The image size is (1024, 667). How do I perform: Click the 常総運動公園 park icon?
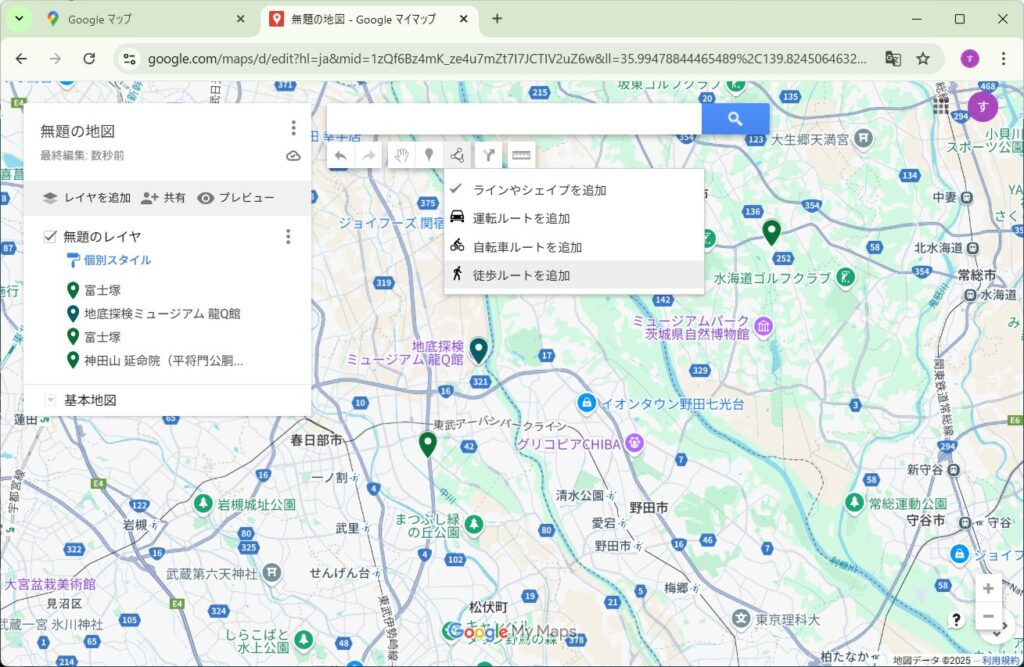tap(854, 502)
